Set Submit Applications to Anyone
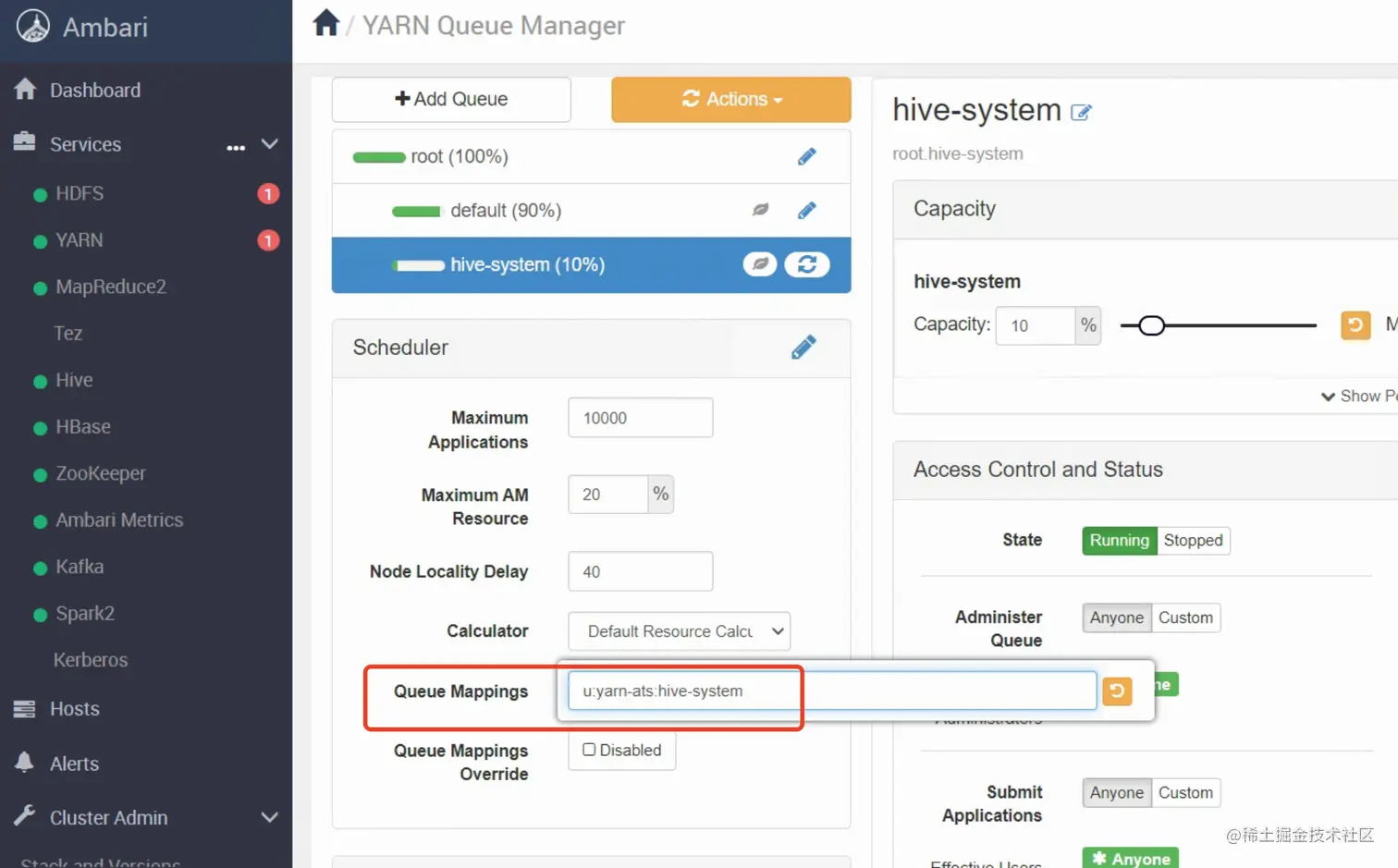 coord(1116,792)
